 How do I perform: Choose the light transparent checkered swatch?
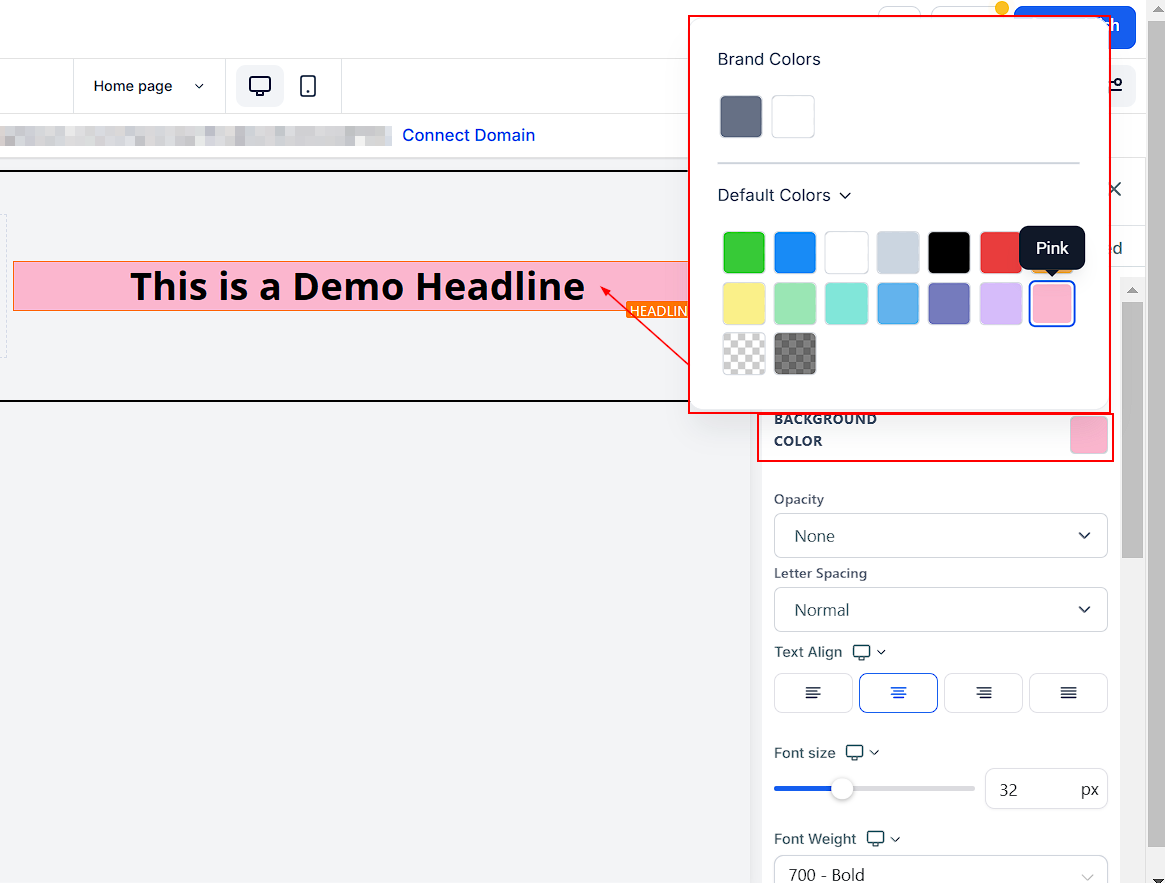pyautogui.click(x=744, y=354)
